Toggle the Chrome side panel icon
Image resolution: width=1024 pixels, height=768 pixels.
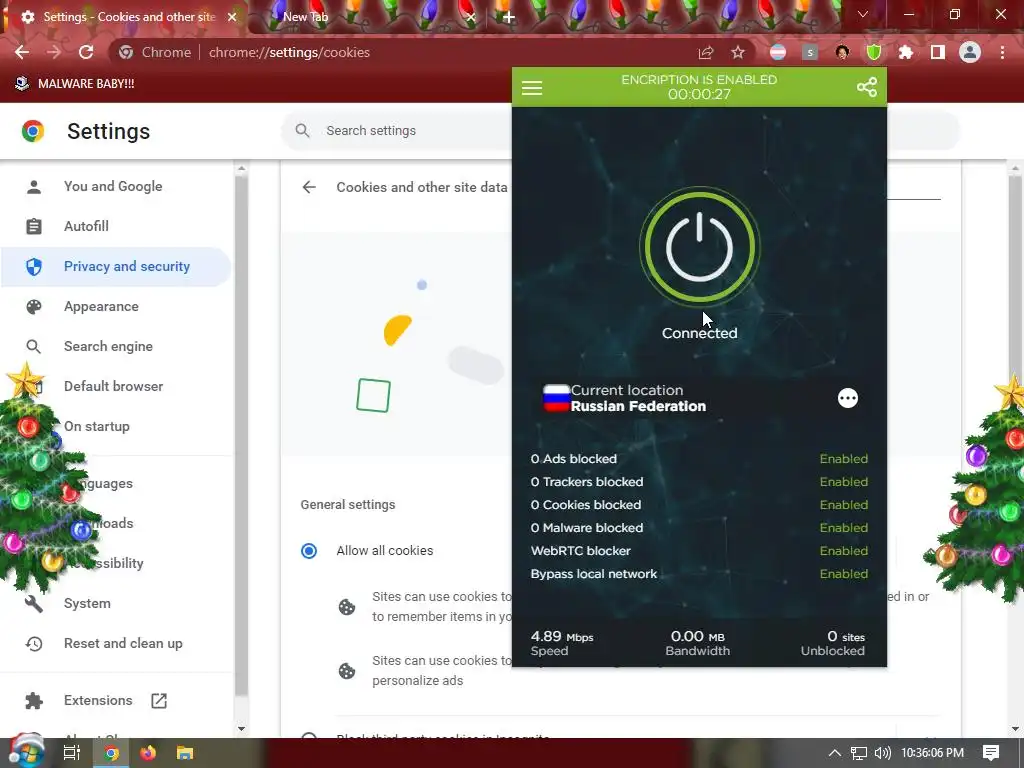pyautogui.click(x=938, y=52)
